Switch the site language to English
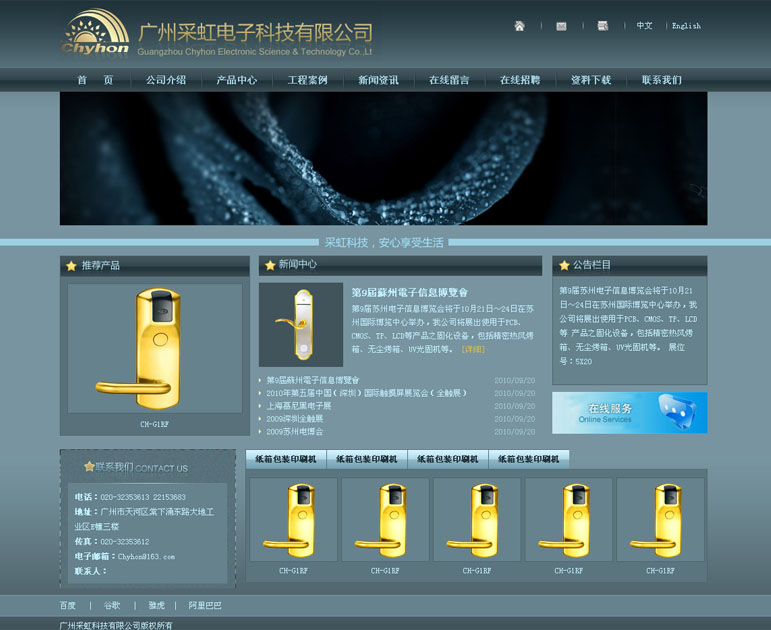771x630 pixels. [x=686, y=26]
